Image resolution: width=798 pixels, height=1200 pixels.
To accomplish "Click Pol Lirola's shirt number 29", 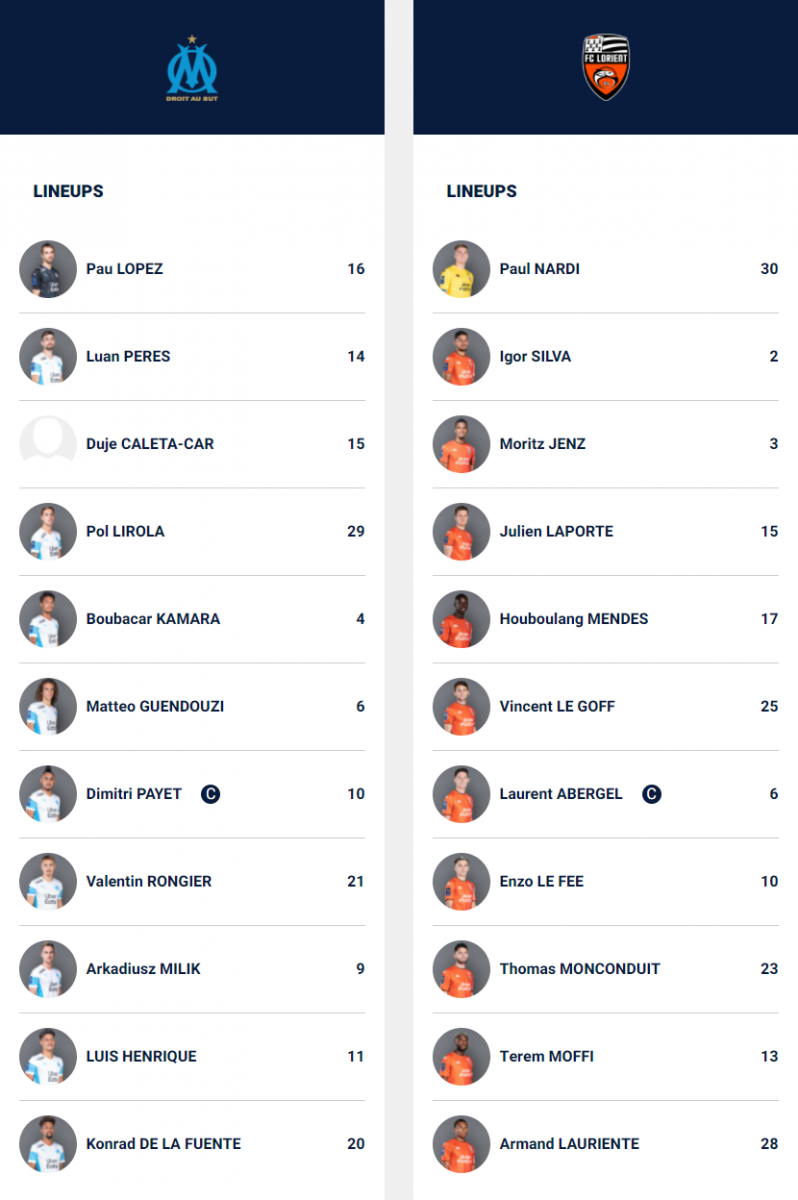I will click(355, 532).
